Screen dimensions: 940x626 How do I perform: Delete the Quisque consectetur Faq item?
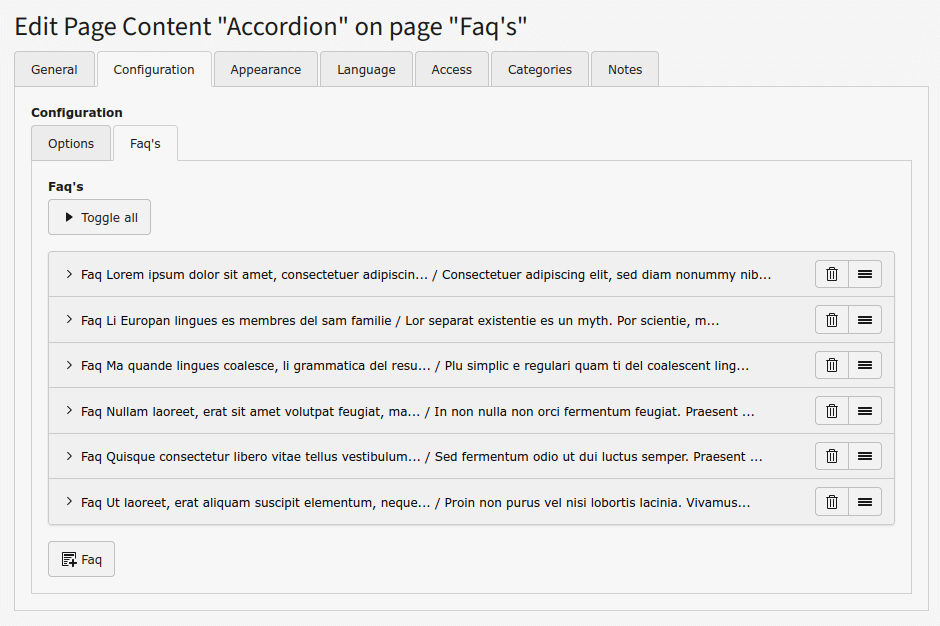point(832,456)
